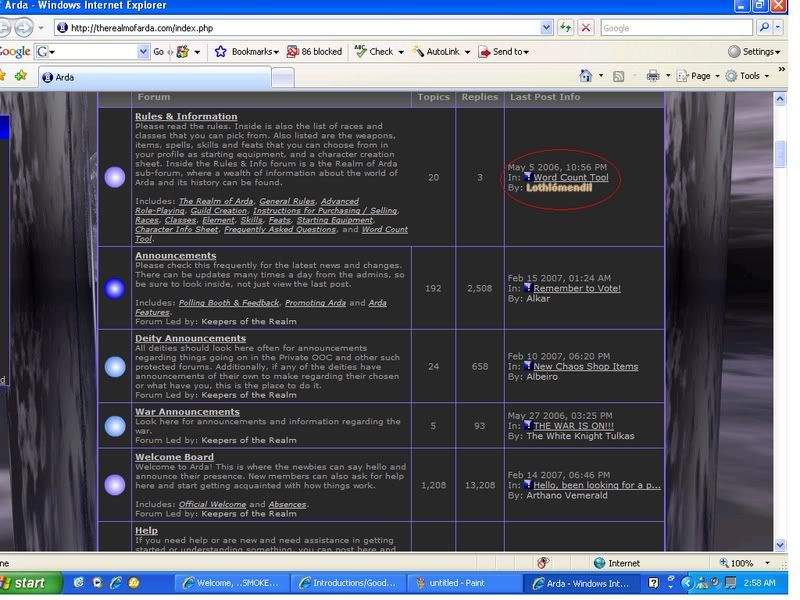This screenshot has height=600, width=800.
Task: Open the address bar URL dropdown
Action: [x=548, y=28]
